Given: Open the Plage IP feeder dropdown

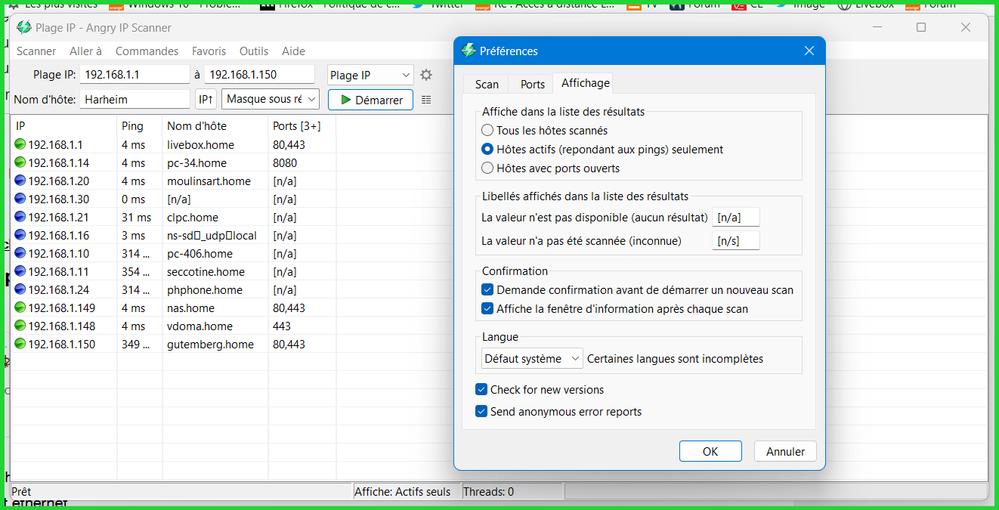Looking at the screenshot, I should pos(370,75).
